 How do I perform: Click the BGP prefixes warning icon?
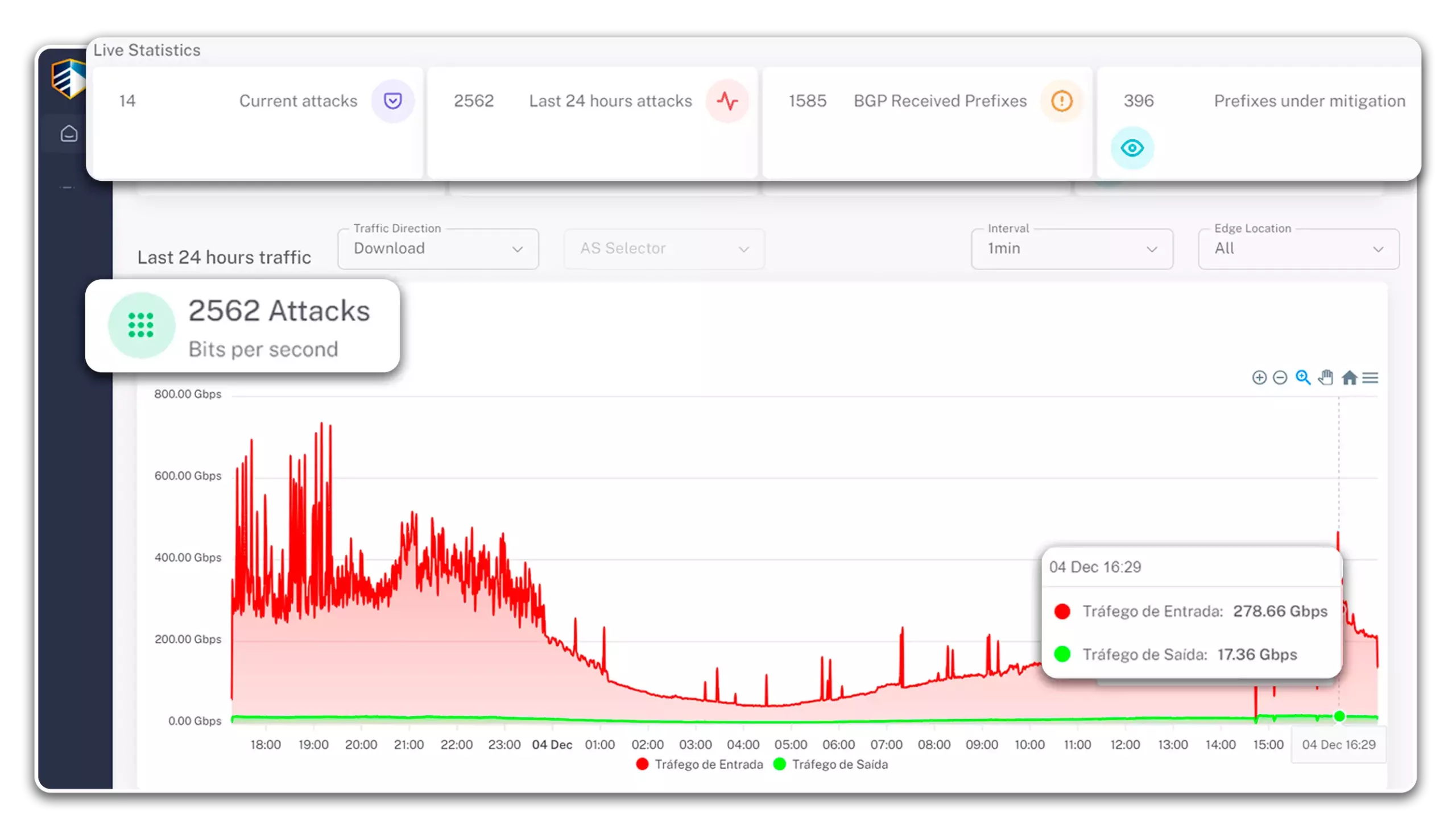coord(1061,101)
